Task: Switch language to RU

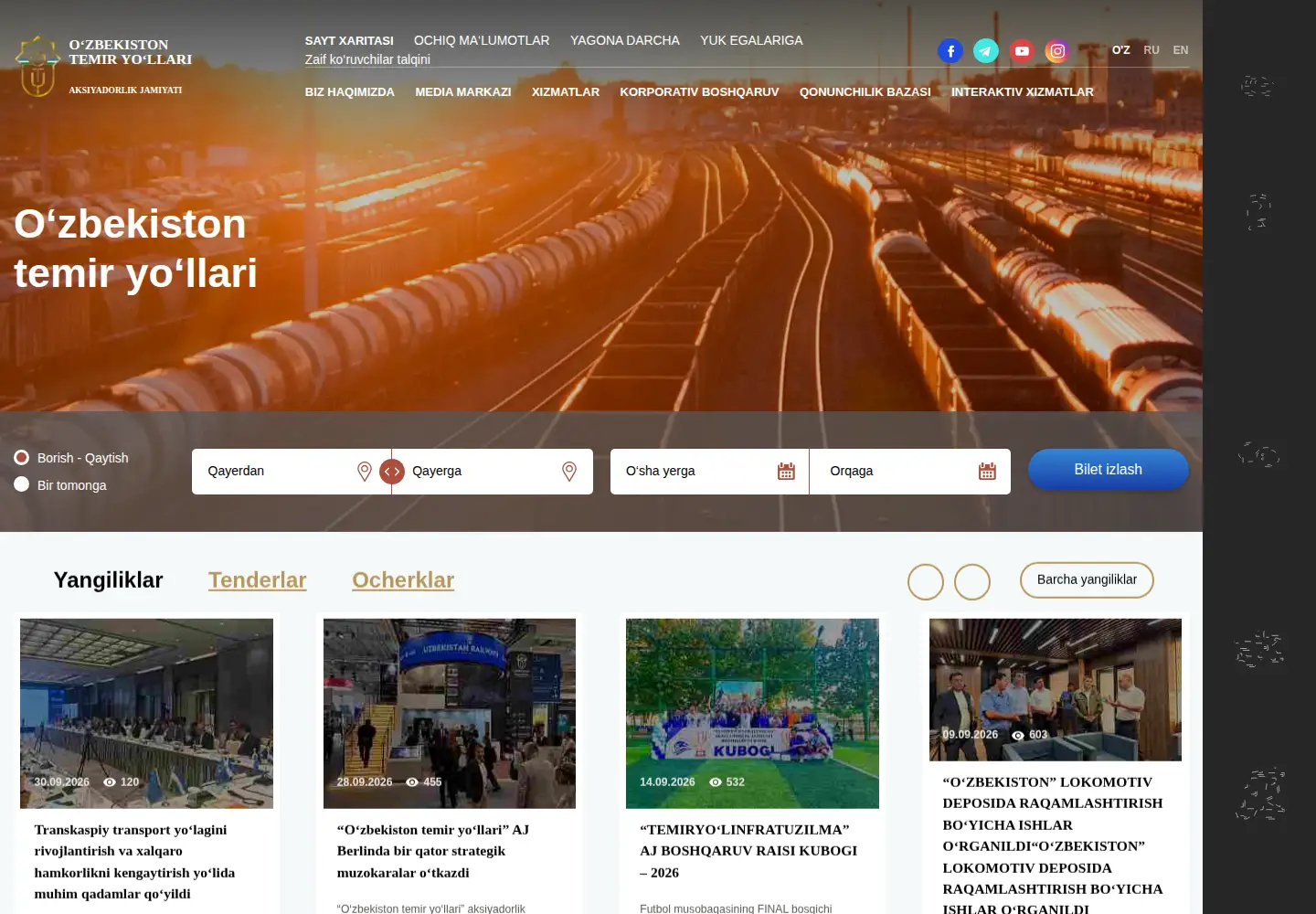Action: [x=1151, y=50]
